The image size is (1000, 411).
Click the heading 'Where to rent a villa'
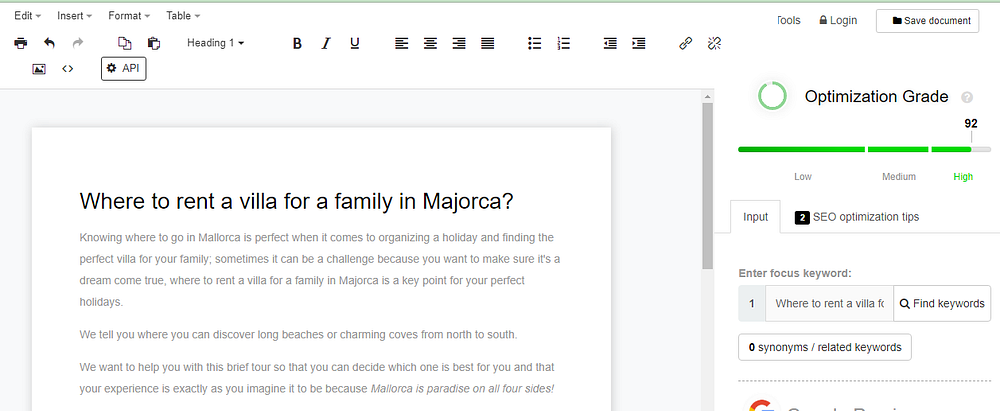pyautogui.click(x=297, y=202)
